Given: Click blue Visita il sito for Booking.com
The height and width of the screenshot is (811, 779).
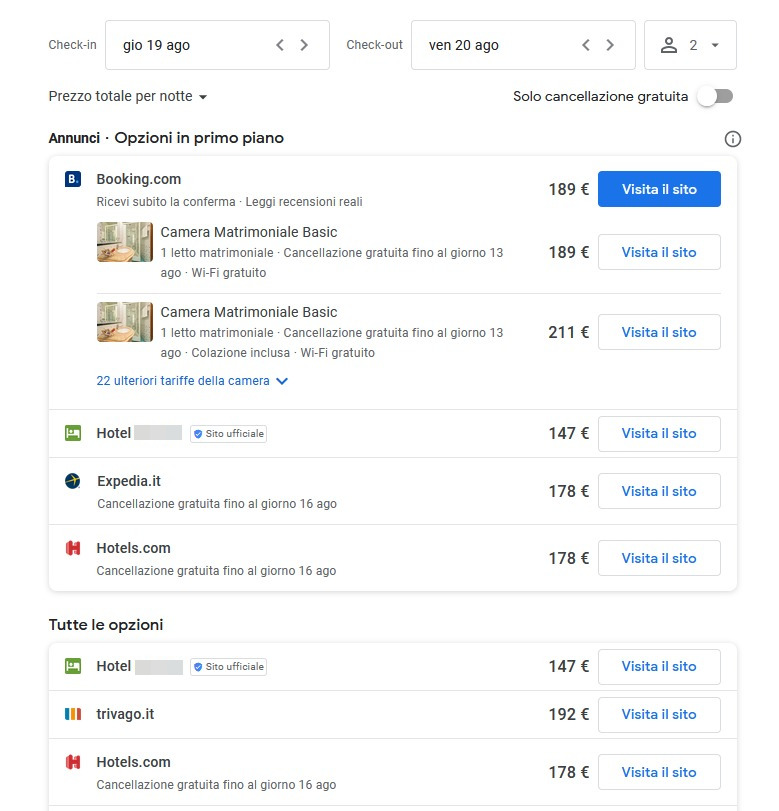Looking at the screenshot, I should point(659,189).
